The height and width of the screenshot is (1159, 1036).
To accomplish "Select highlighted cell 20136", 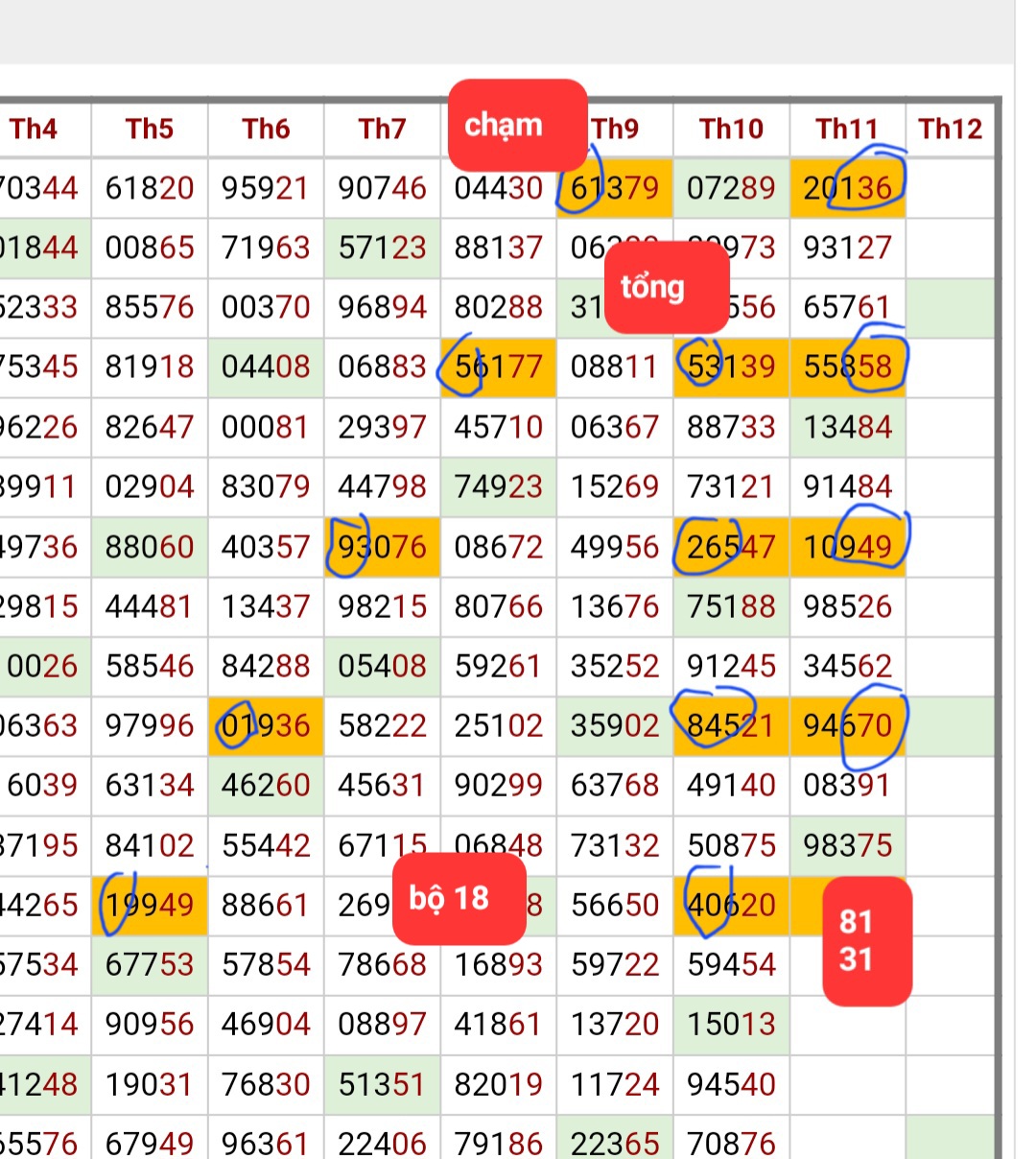I will click(x=847, y=188).
